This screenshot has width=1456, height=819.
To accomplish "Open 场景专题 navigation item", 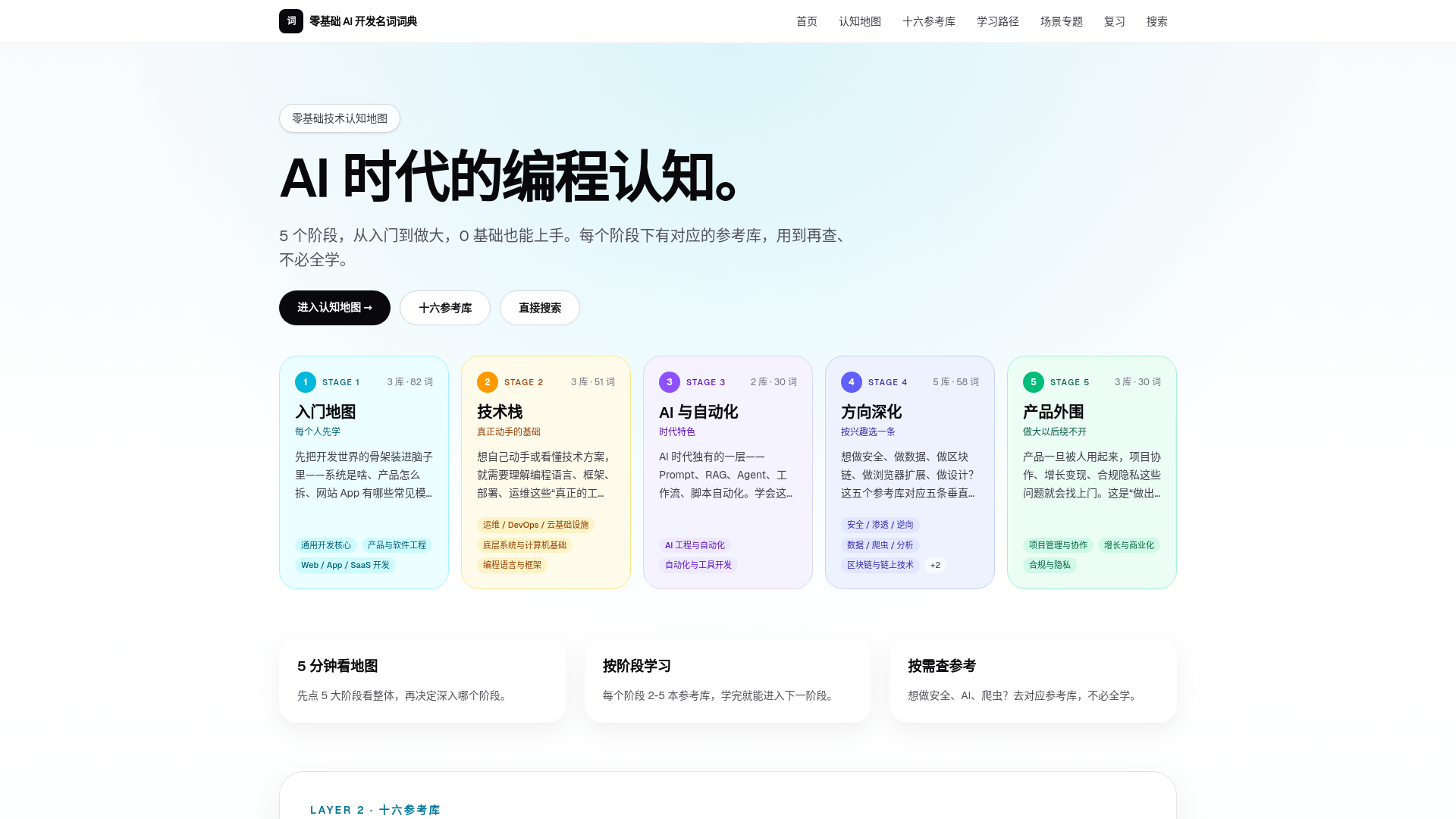I will click(1062, 21).
